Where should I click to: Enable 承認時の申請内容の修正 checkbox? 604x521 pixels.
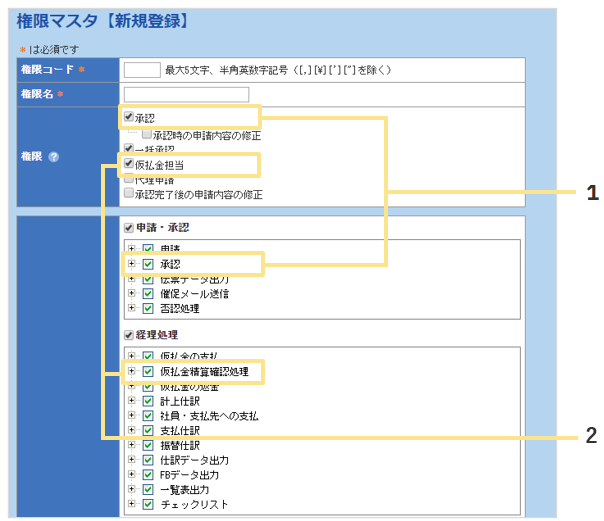tap(147, 134)
